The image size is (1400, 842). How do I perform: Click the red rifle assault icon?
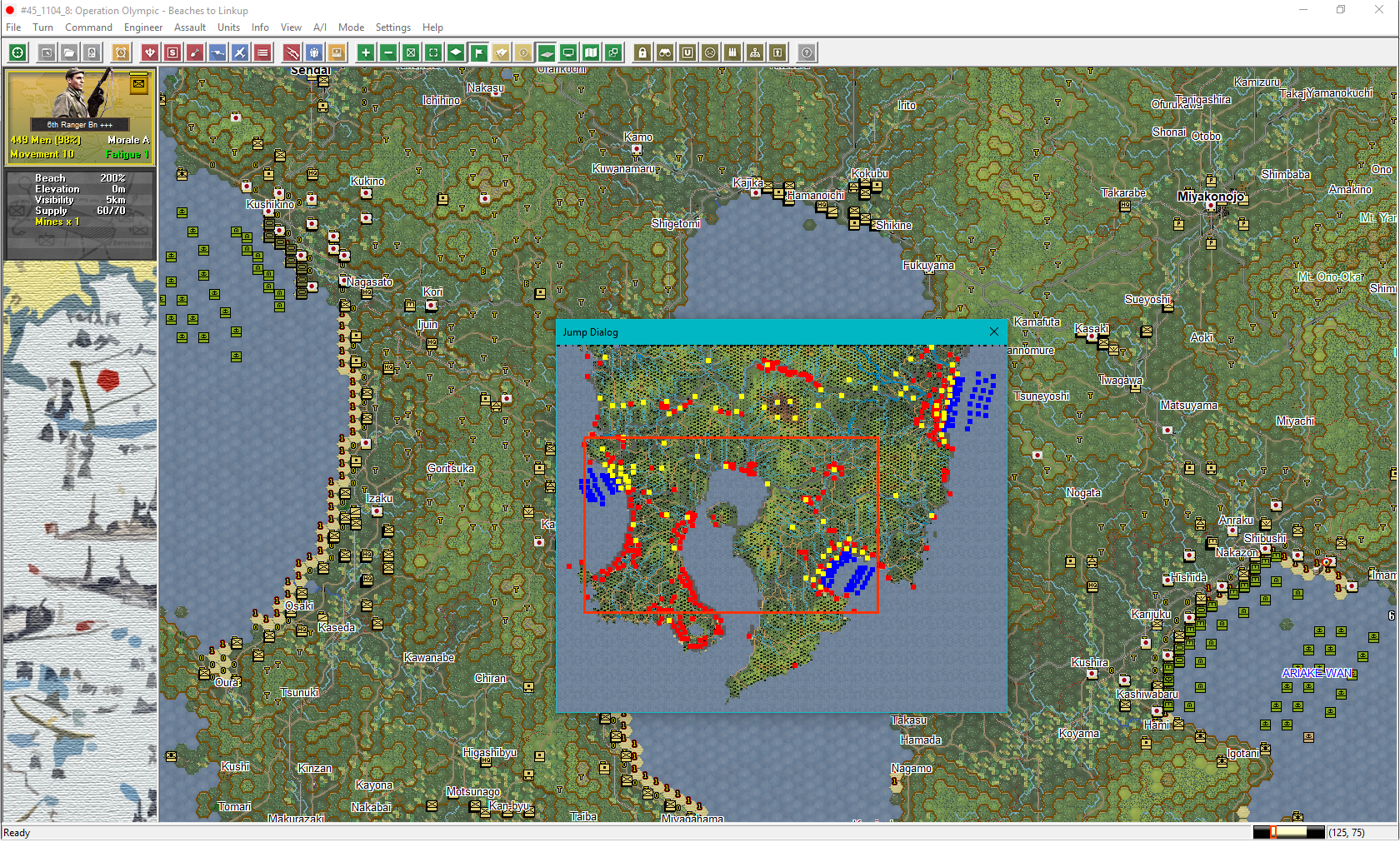pyautogui.click(x=292, y=52)
